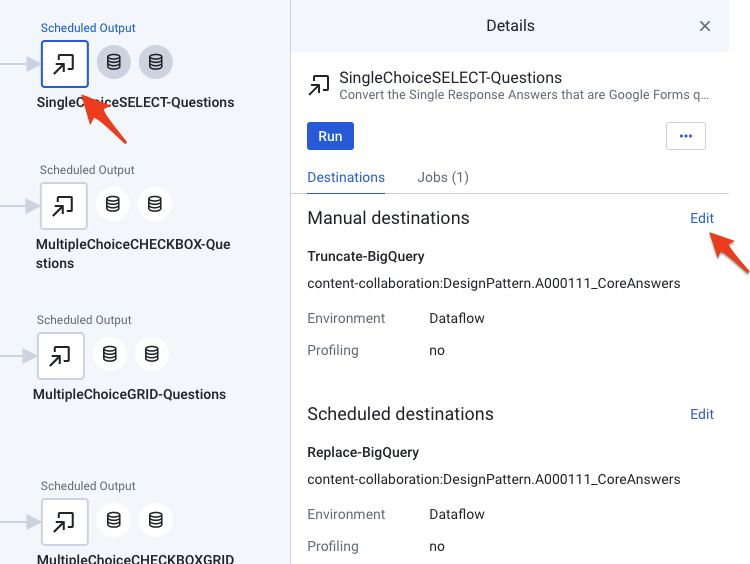Image resolution: width=750 pixels, height=564 pixels.
Task: Click second database icon beside MultipleChoiceCHECKBOX-Questions
Action: click(155, 205)
